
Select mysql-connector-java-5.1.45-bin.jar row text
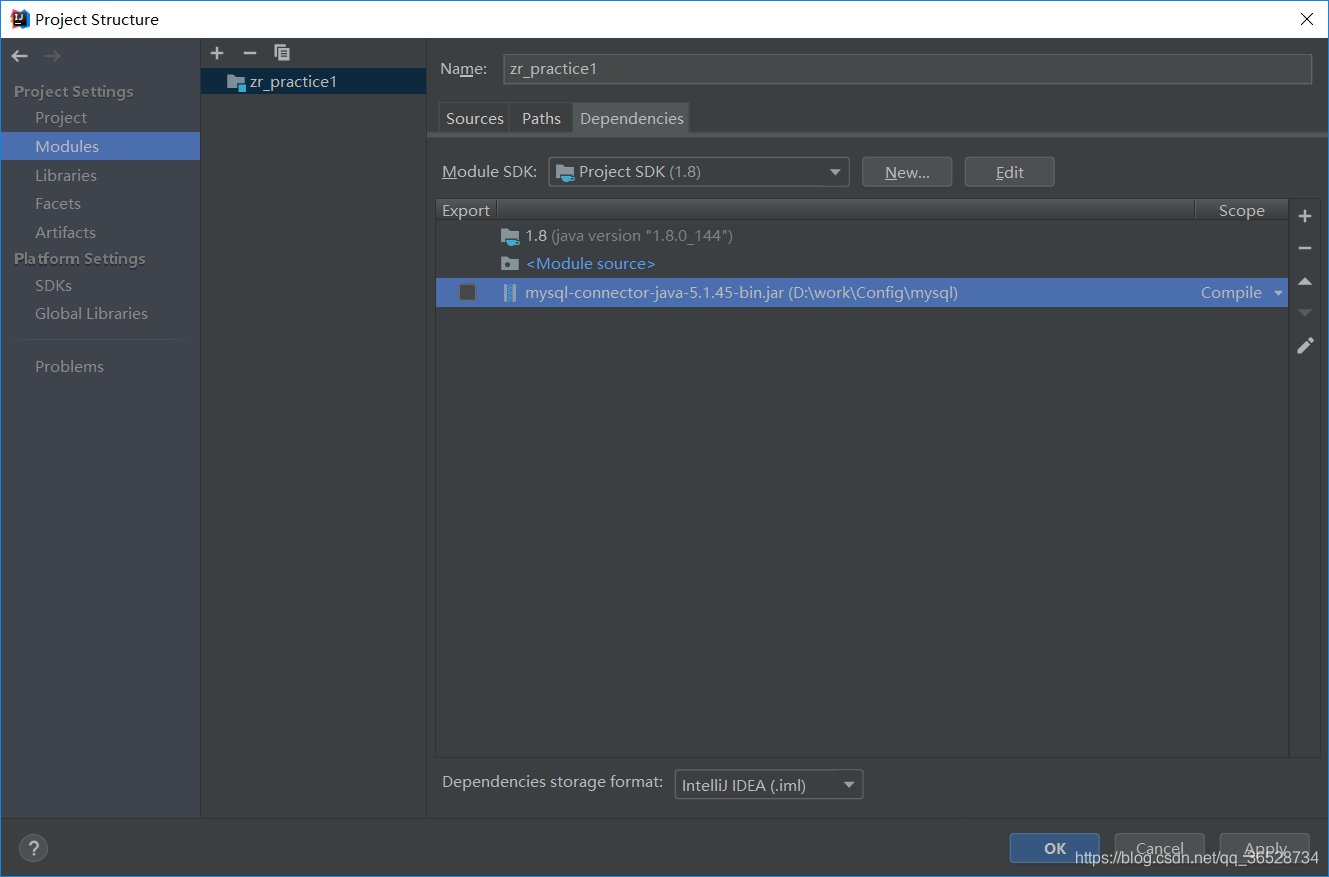pyautogui.click(x=741, y=293)
